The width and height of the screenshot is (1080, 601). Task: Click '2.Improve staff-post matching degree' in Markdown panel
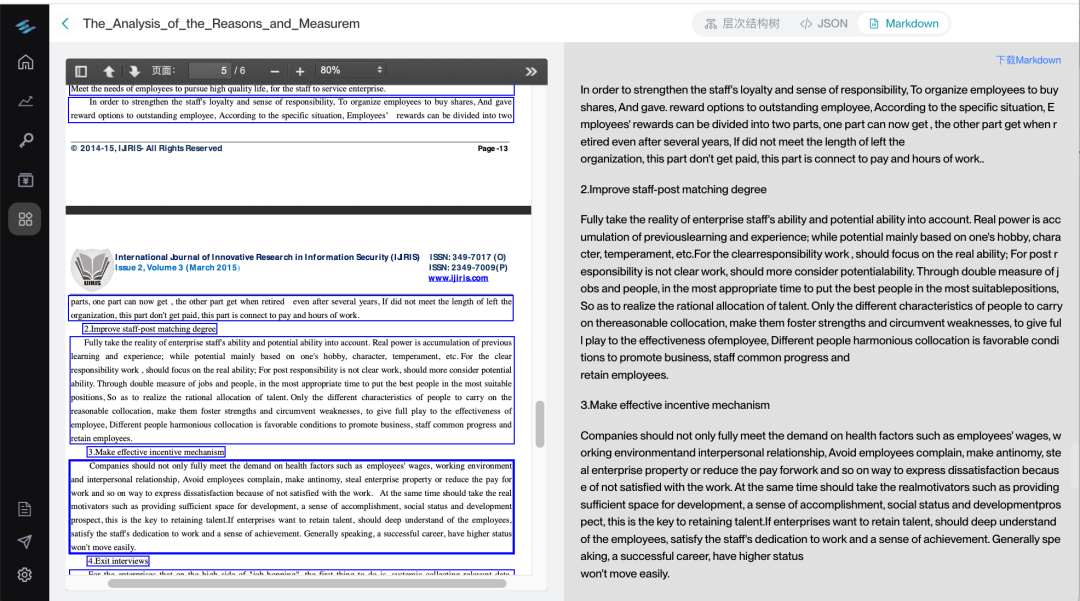(x=673, y=189)
